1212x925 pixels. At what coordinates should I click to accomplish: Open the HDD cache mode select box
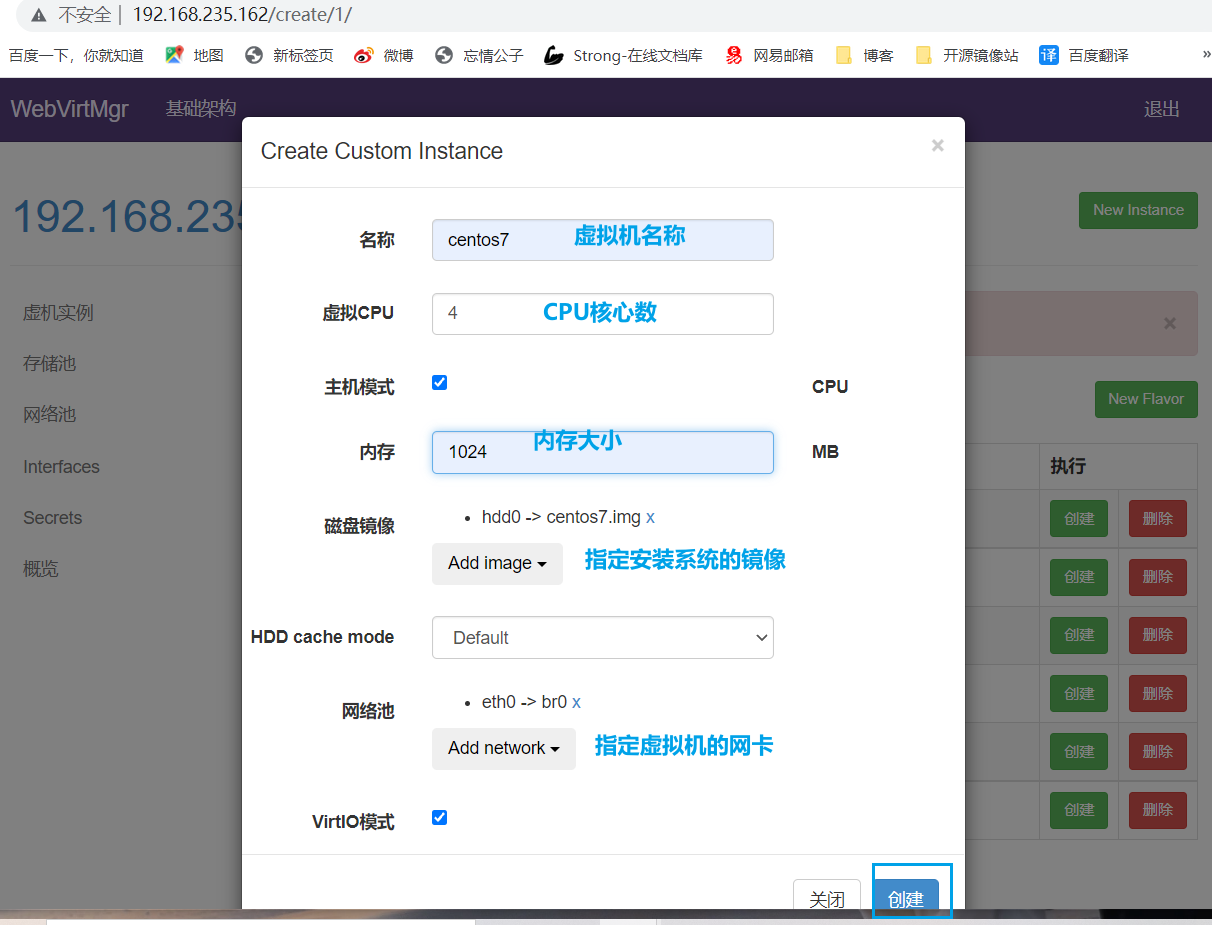tap(602, 637)
